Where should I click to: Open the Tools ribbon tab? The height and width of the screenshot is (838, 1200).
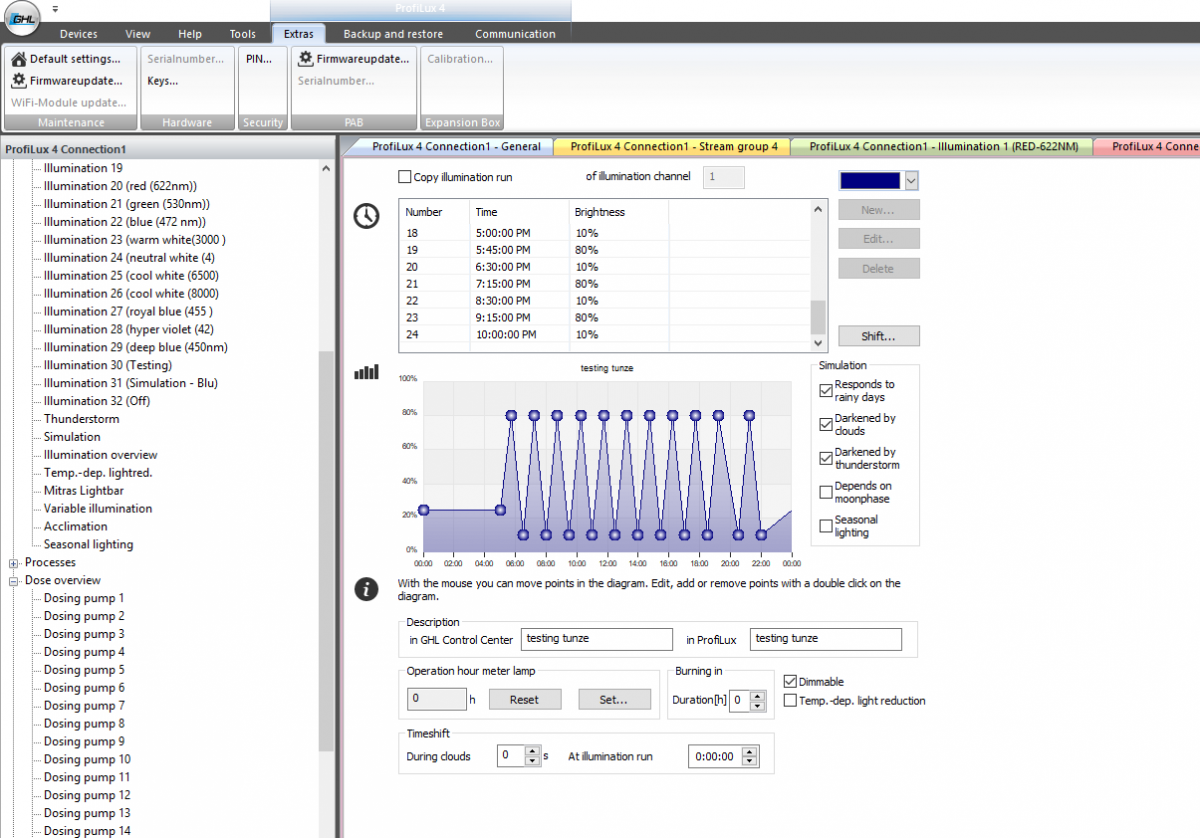pyautogui.click(x=243, y=34)
